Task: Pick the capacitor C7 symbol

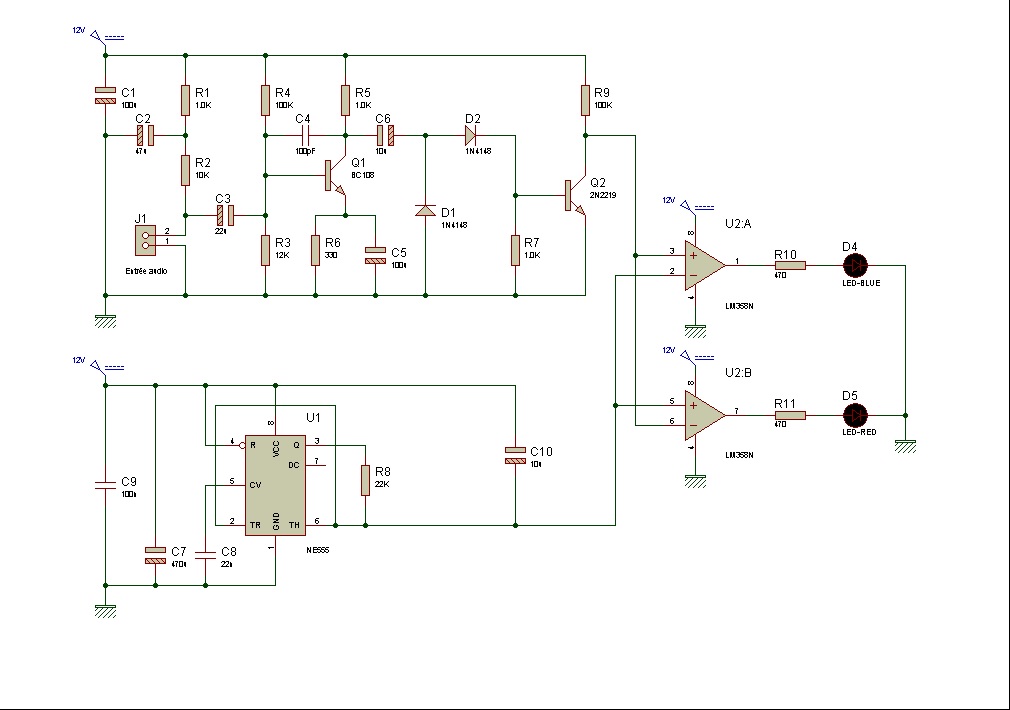Action: pos(155,555)
